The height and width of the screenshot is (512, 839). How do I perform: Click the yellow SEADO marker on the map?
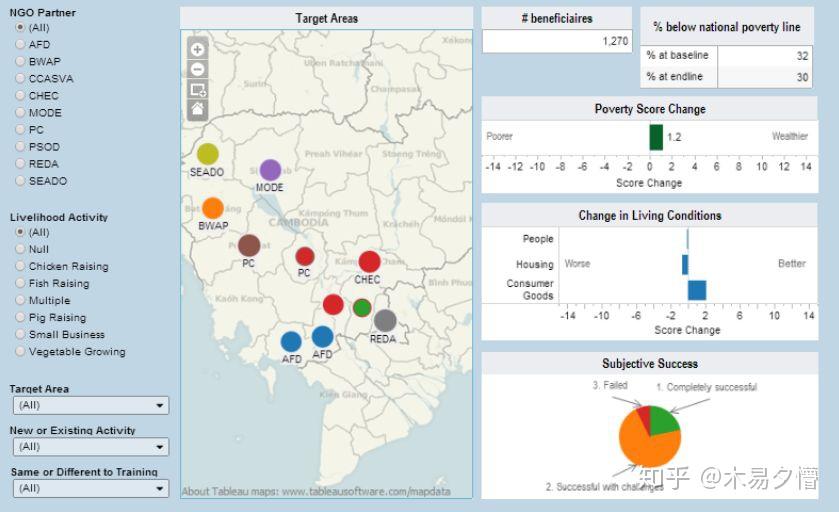tap(208, 154)
